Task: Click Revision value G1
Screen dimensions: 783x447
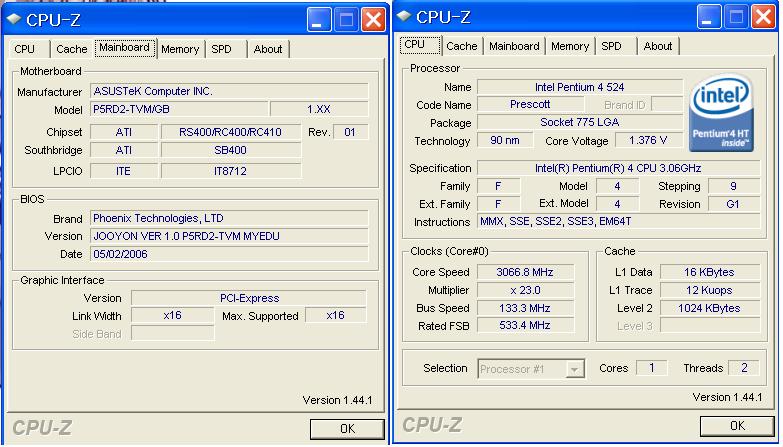Action: click(x=734, y=204)
